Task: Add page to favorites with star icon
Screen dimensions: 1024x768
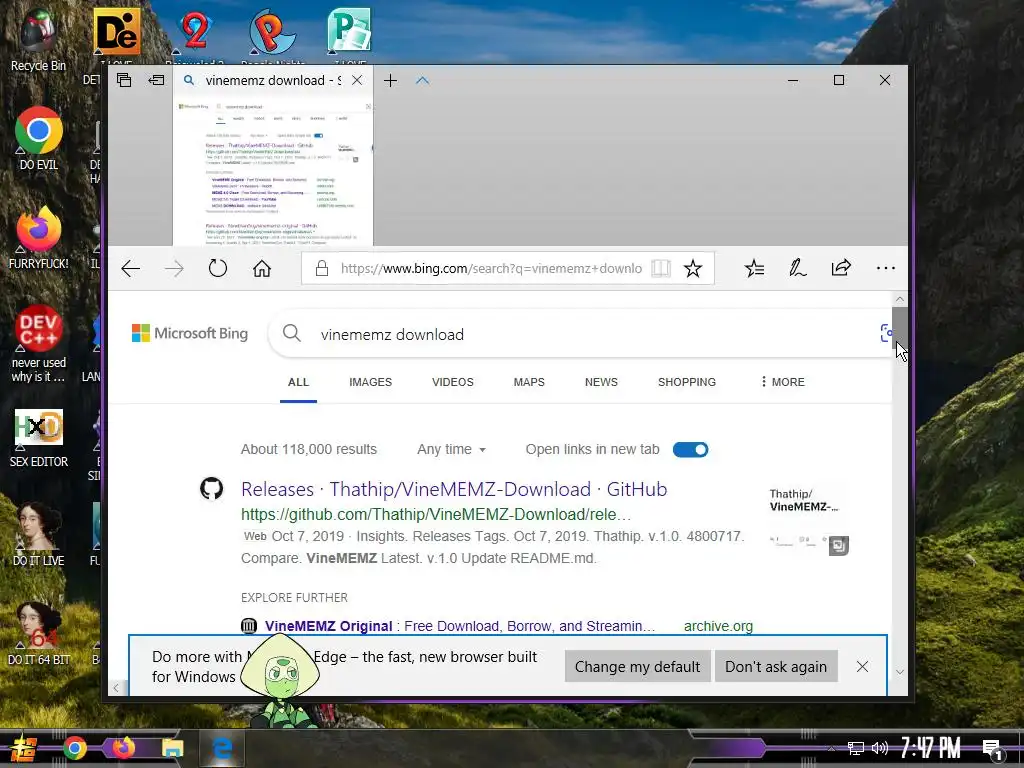Action: coord(693,268)
